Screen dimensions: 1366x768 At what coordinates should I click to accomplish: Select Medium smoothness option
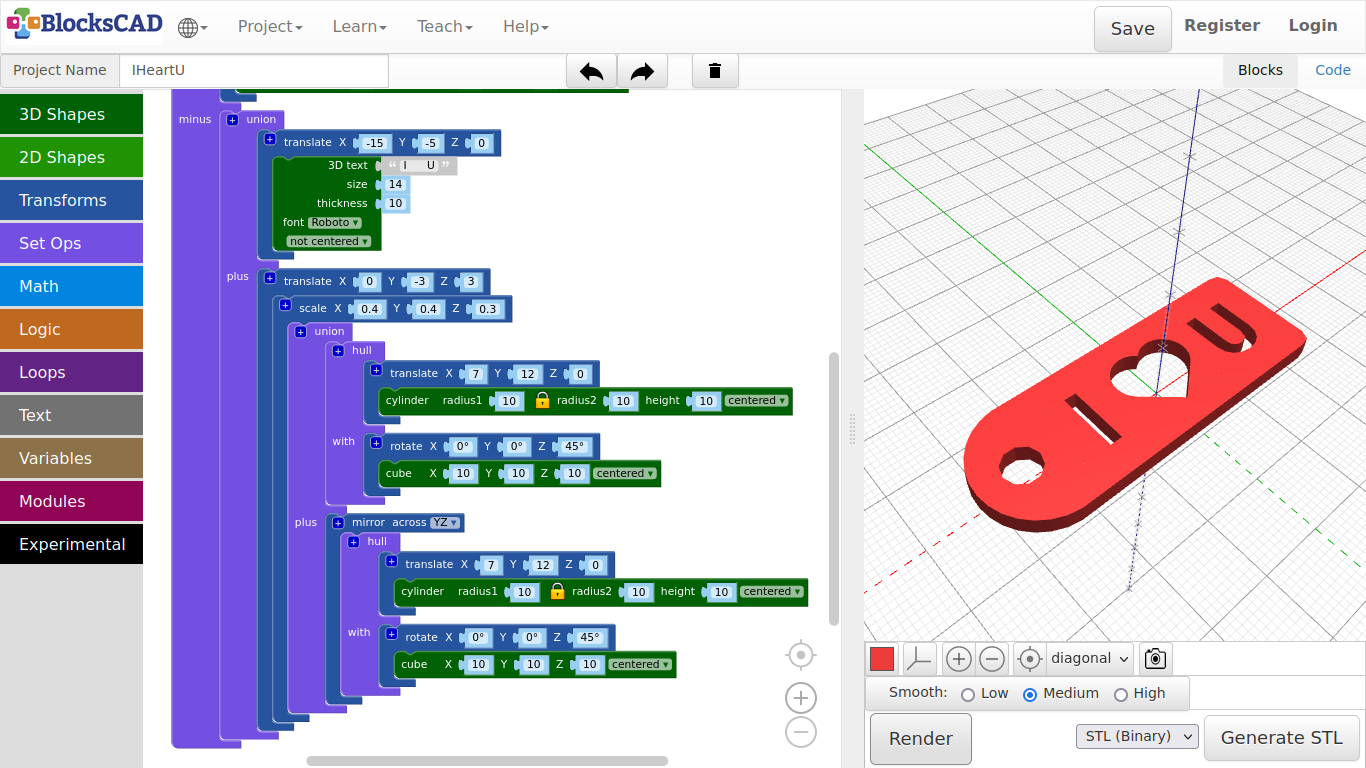point(1030,694)
